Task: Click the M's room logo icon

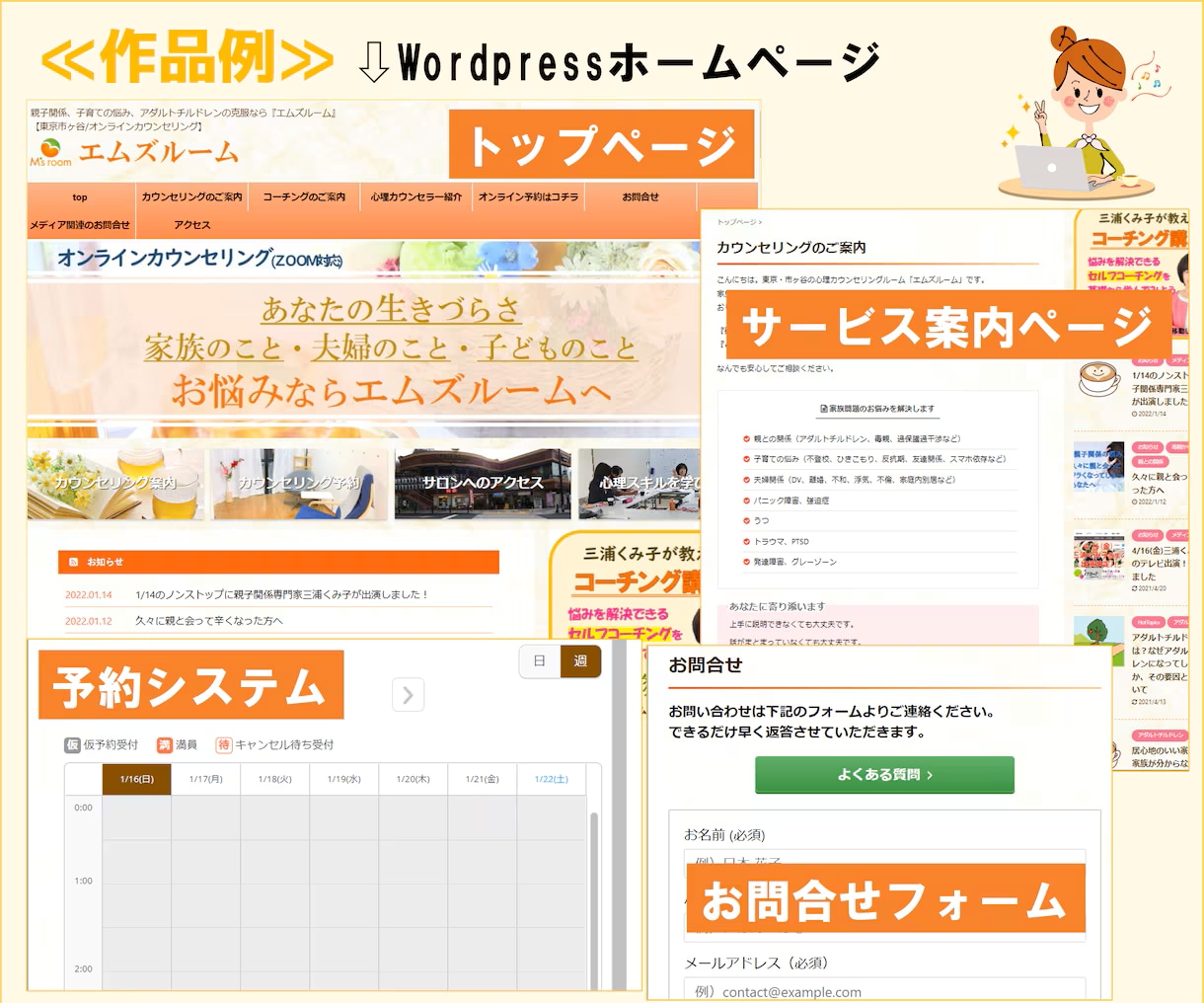Action: (50, 152)
